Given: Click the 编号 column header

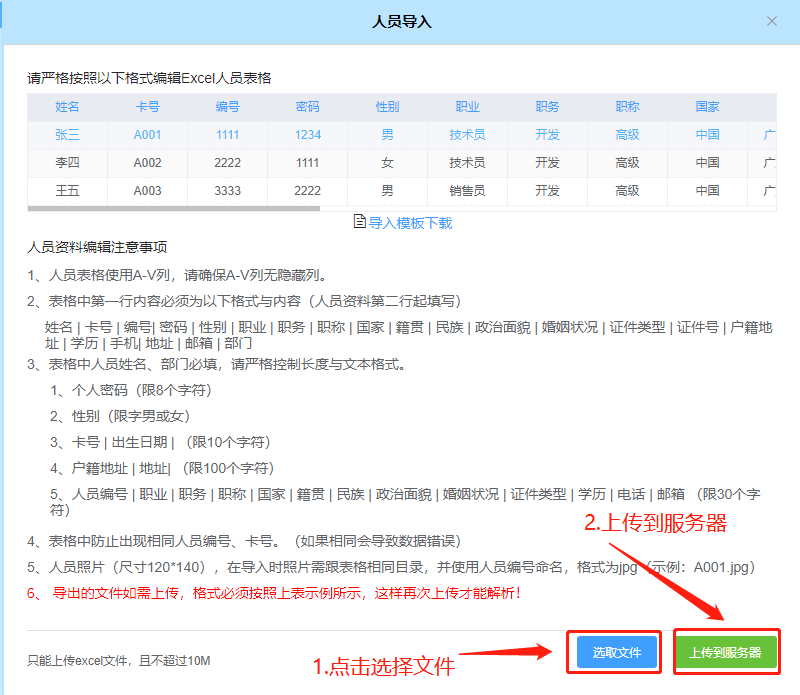Looking at the screenshot, I should click(227, 107).
